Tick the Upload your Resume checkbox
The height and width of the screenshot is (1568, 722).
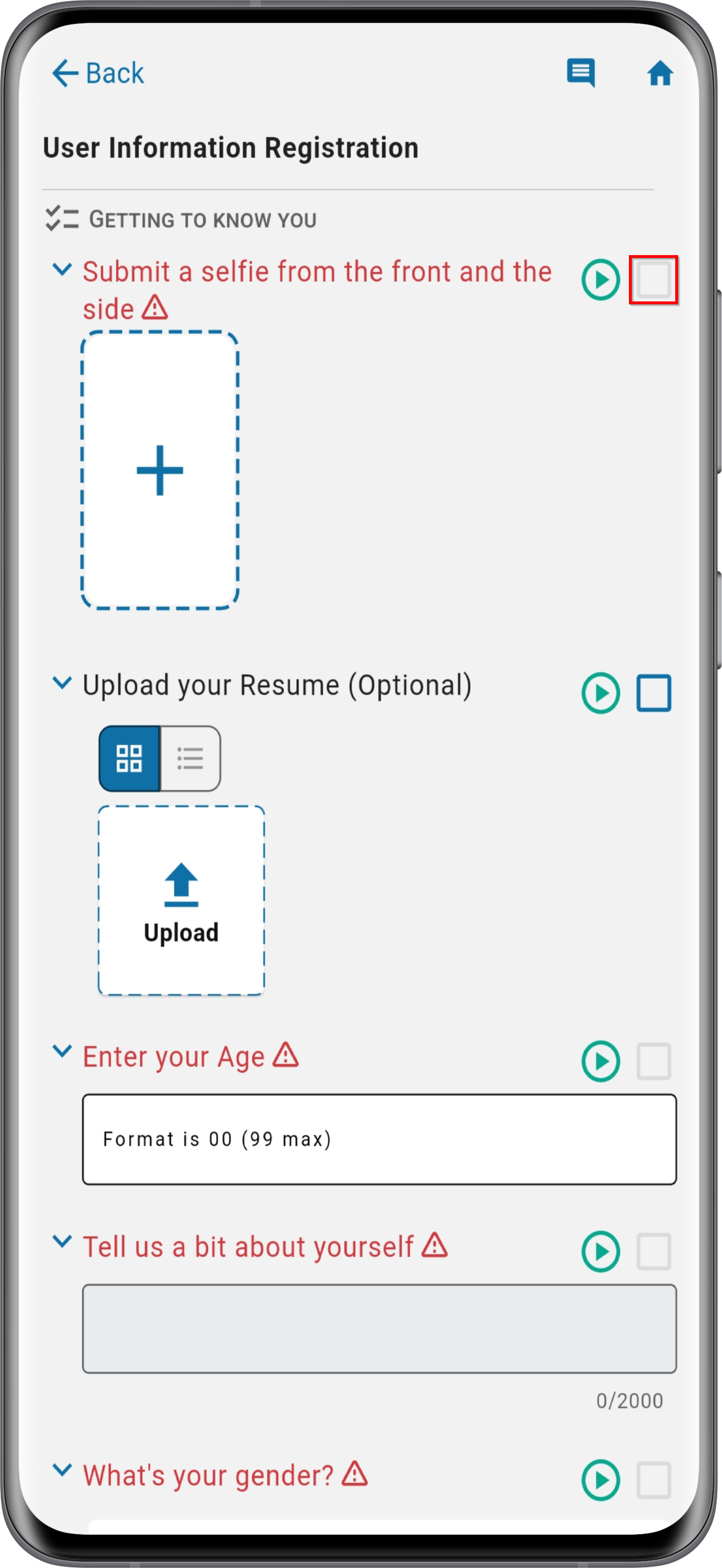click(654, 693)
